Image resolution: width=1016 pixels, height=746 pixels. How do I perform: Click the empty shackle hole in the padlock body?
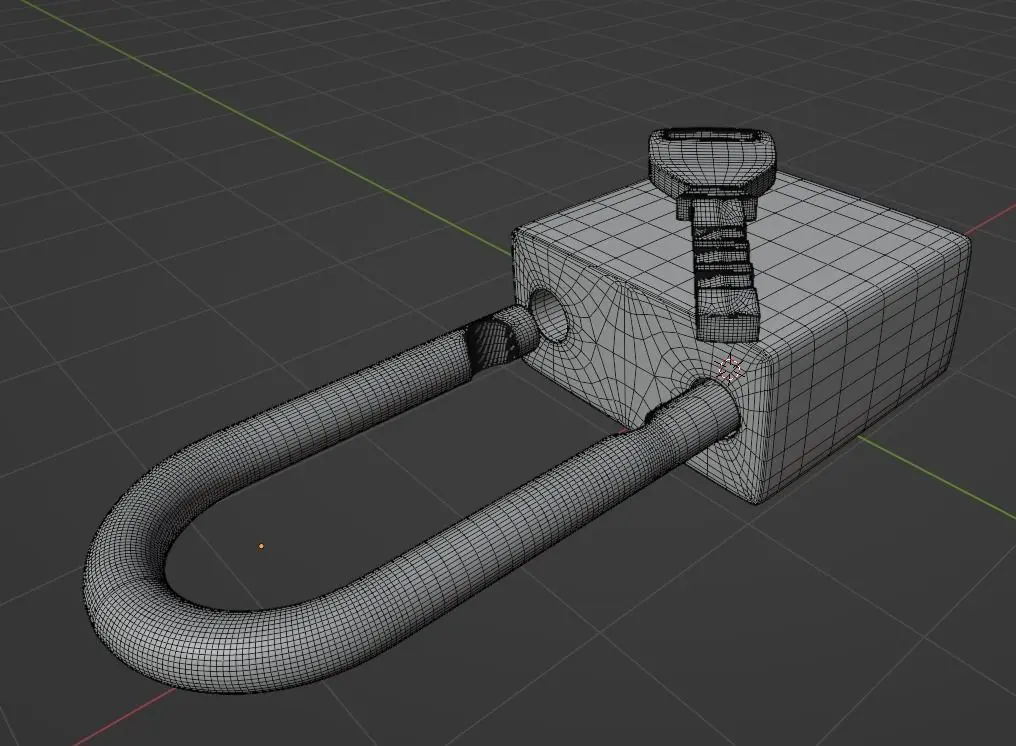(x=551, y=314)
